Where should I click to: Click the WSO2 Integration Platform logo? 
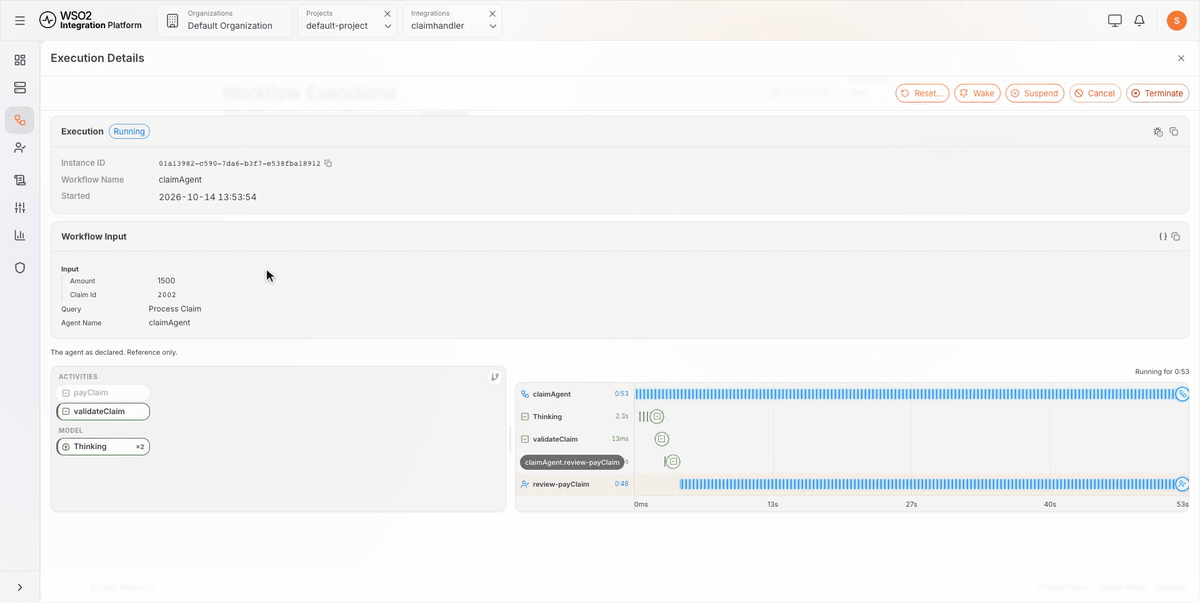[x=91, y=20]
